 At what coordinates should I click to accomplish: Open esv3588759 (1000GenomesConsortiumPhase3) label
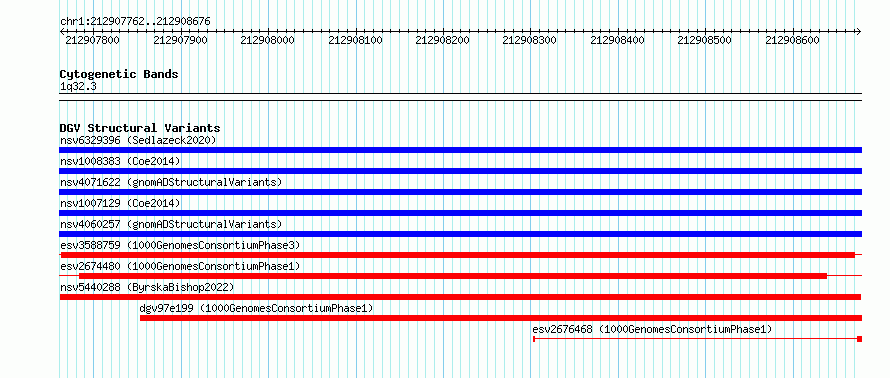coord(180,245)
